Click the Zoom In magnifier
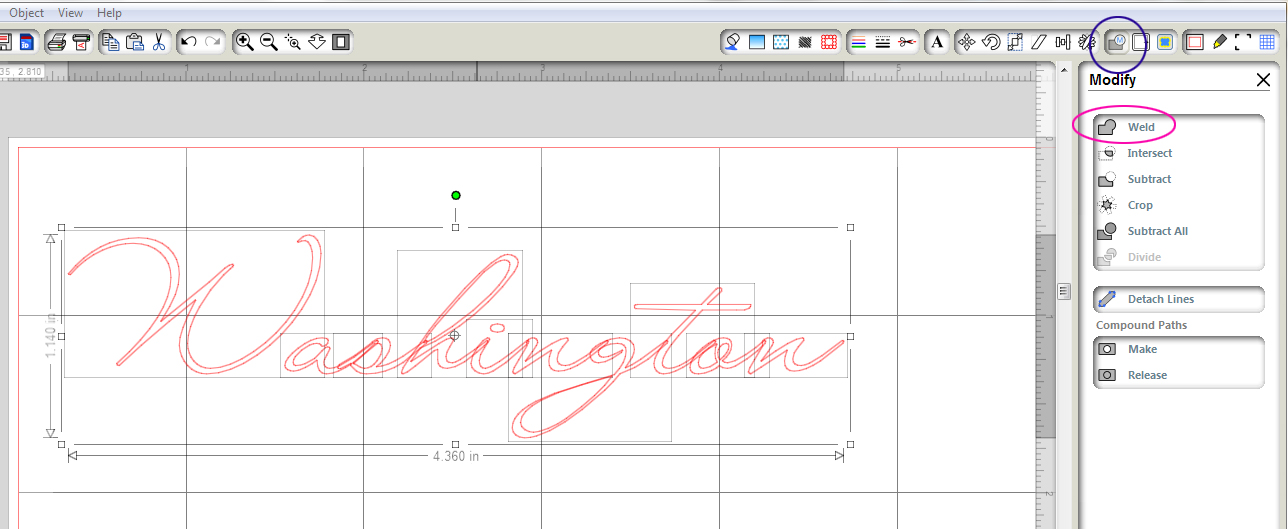Image resolution: width=1288 pixels, height=529 pixels. click(245, 42)
